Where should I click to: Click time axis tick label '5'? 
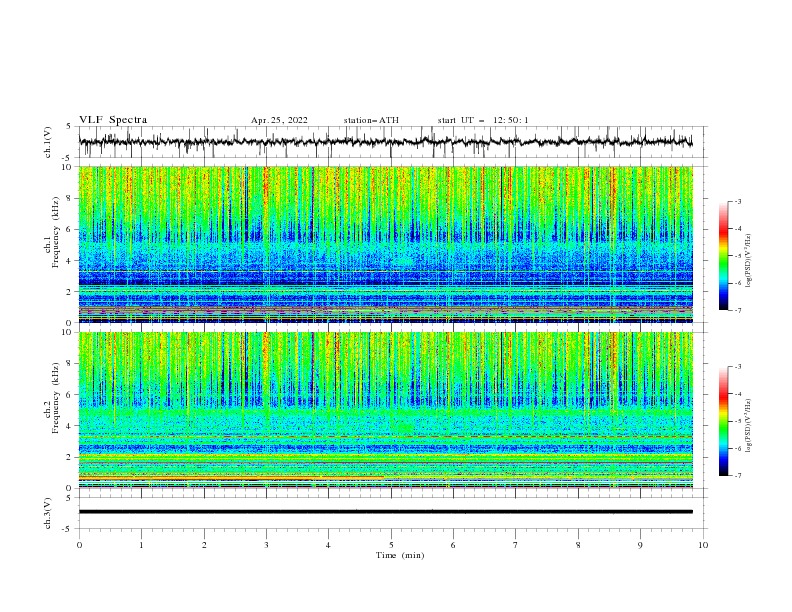pyautogui.click(x=391, y=545)
